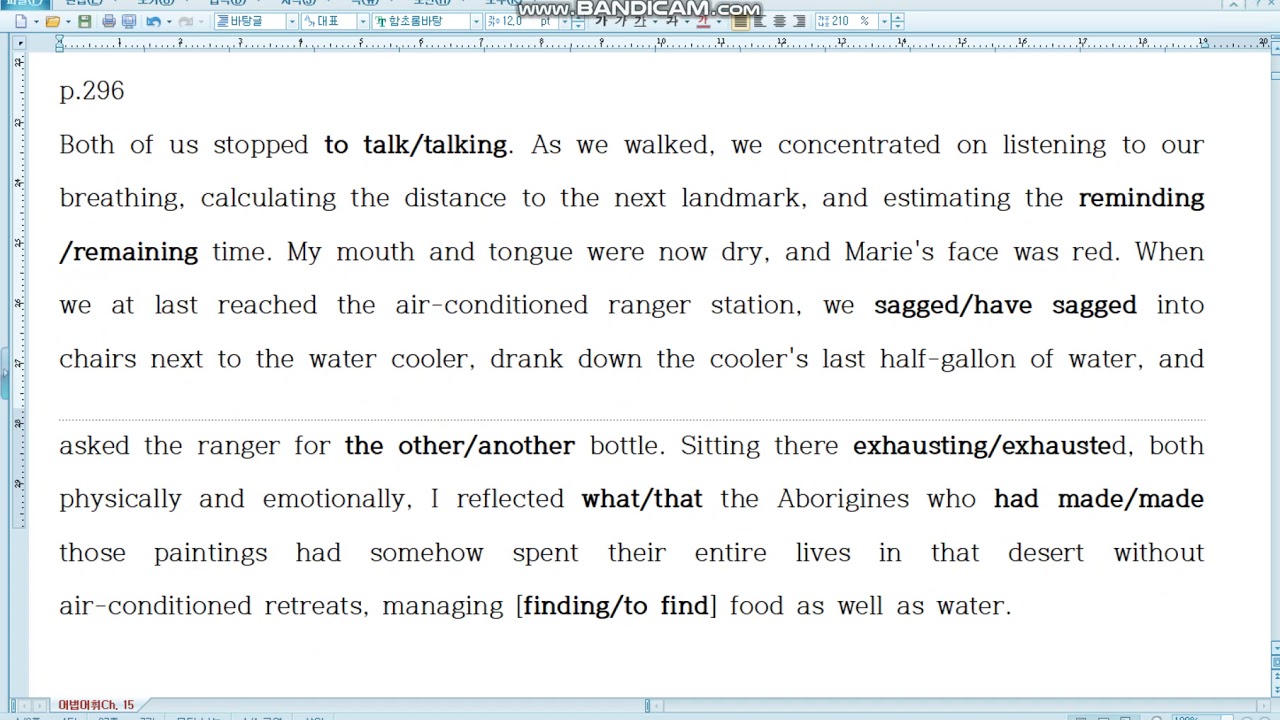
Task: Click the bold text "to talk/talking"
Action: [415, 145]
